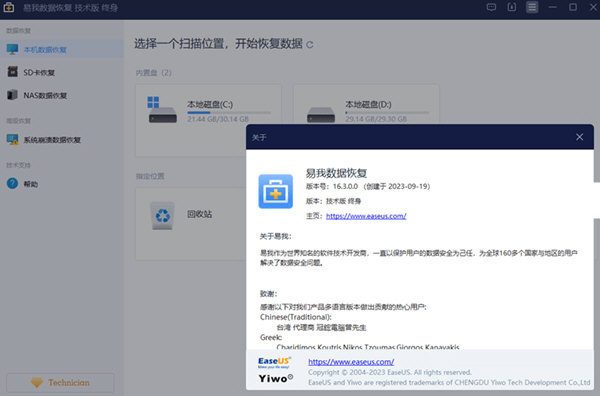Image resolution: width=600 pixels, height=396 pixels.
Task: Open the feedback message icon in title bar
Action: pyautogui.click(x=491, y=7)
